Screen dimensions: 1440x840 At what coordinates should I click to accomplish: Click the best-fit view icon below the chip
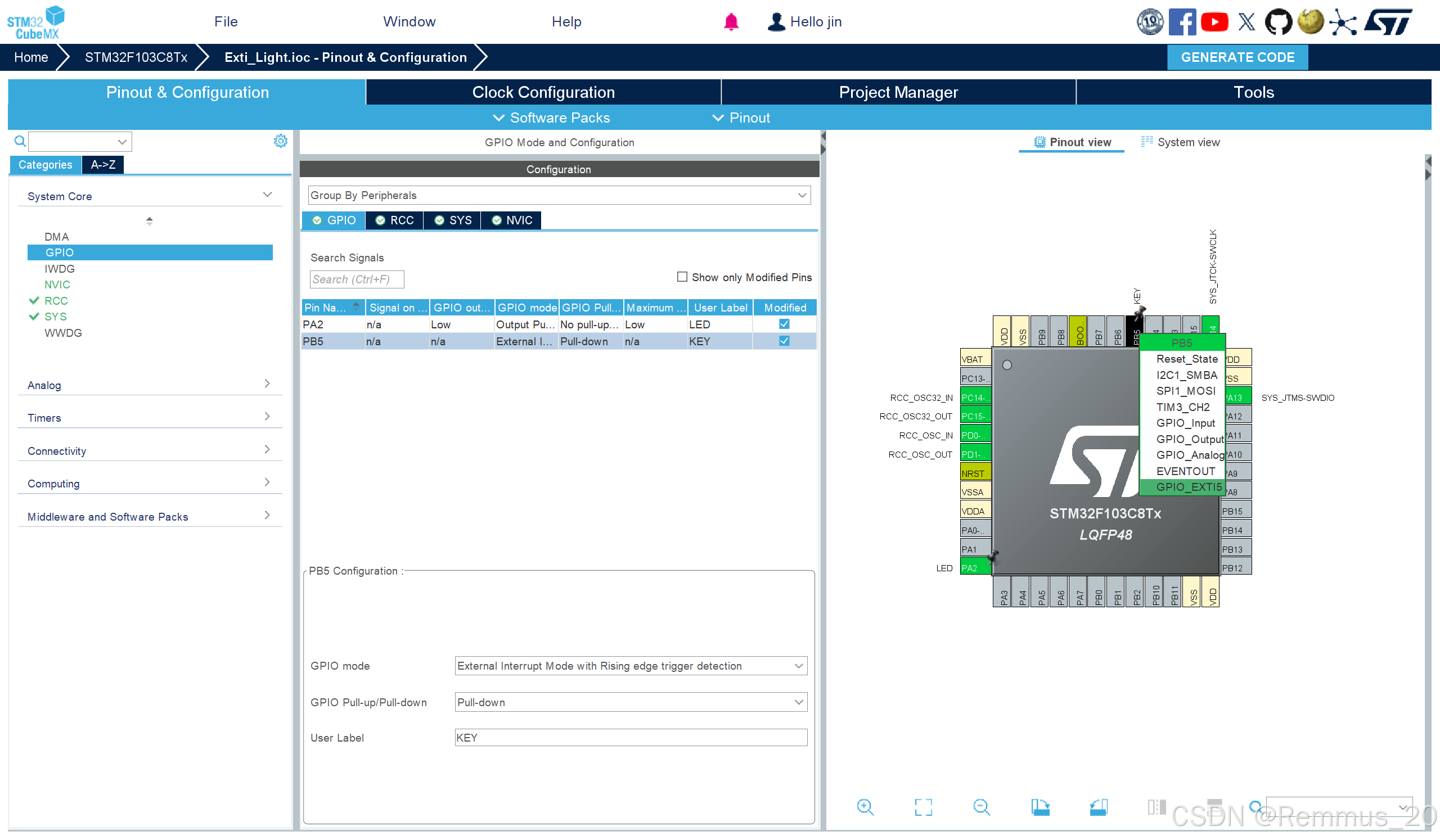pos(924,807)
